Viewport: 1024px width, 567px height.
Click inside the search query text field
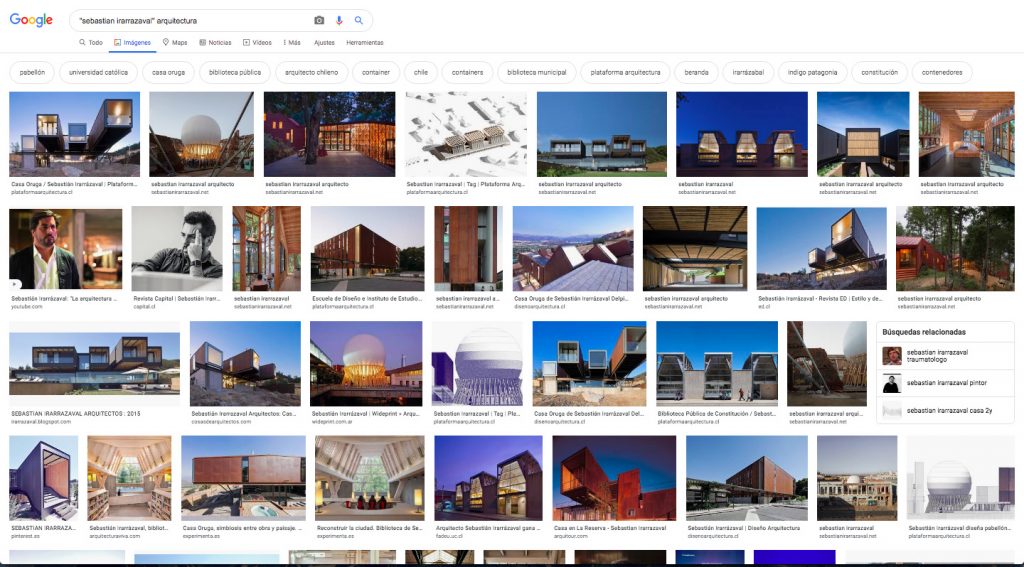190,20
